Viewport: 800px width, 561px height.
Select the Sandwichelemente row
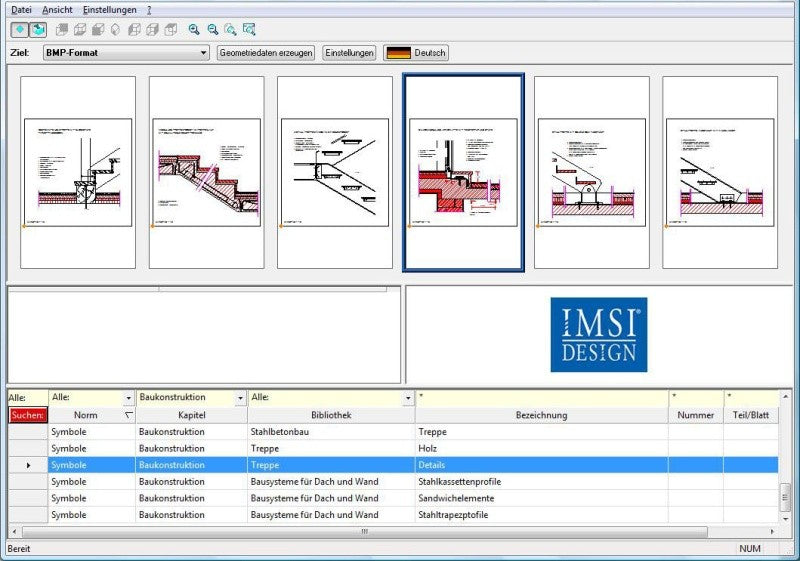click(x=393, y=498)
